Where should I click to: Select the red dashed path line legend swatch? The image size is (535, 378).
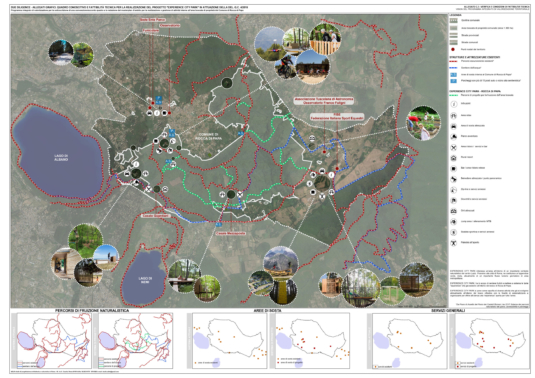pos(453,61)
